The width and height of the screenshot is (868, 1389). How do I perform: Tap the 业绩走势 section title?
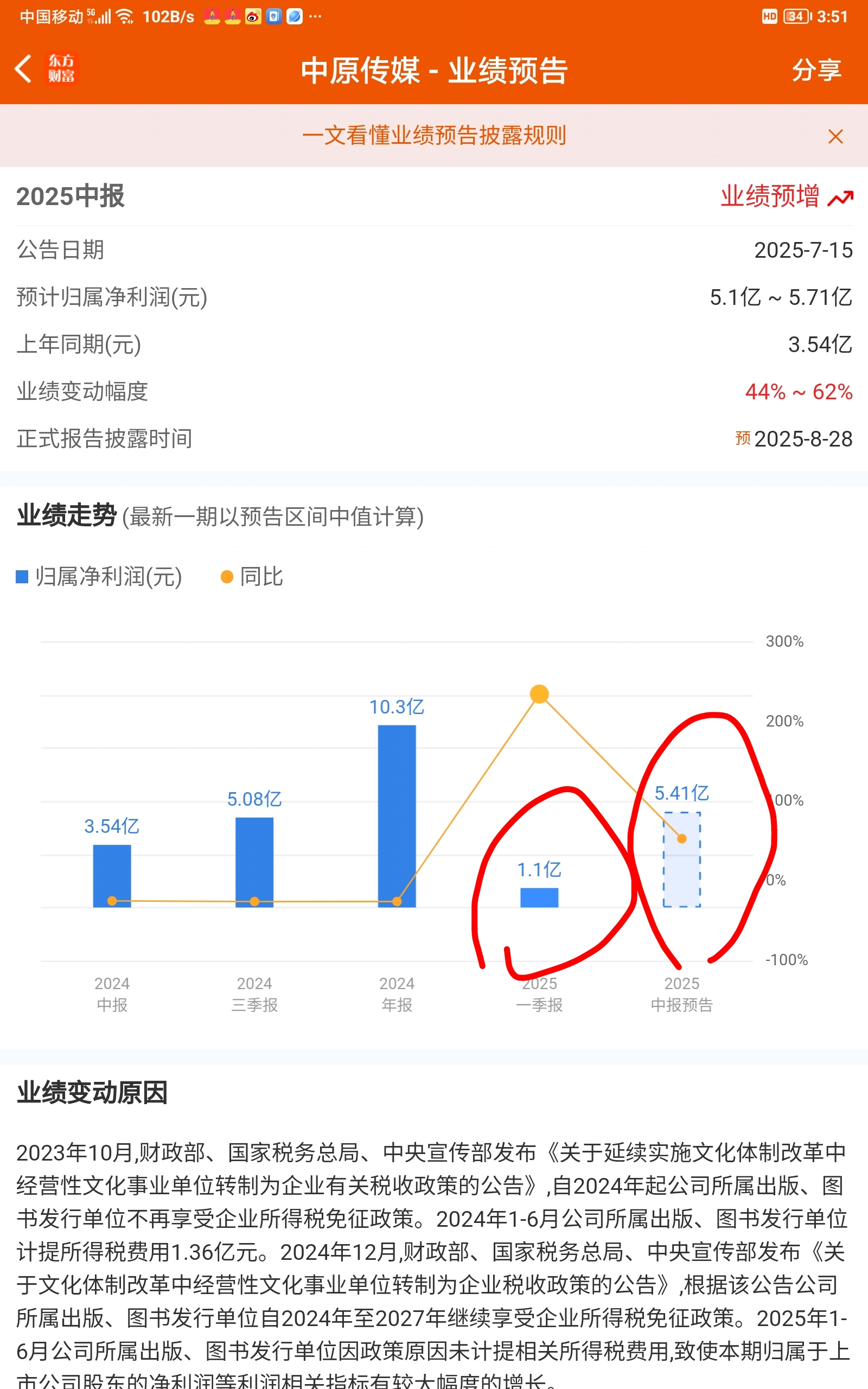pyautogui.click(x=67, y=515)
